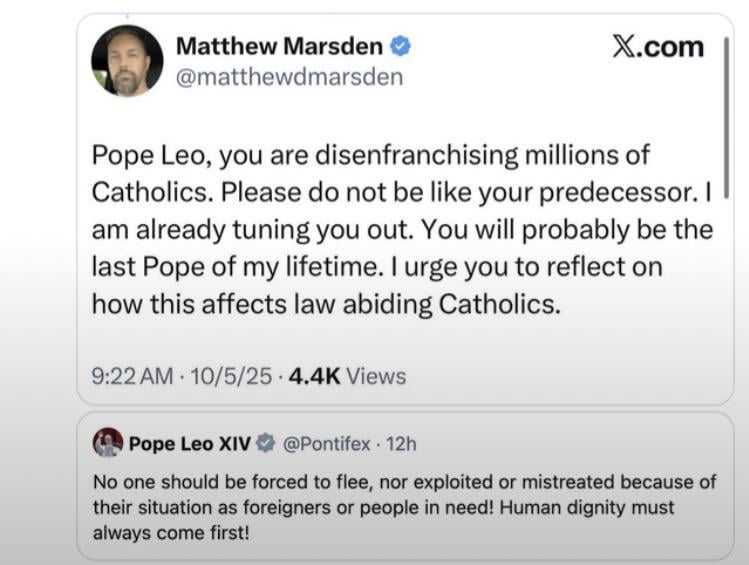
Task: Click the sentence starting "Pope Leo, you are disenfranchising"
Action: click(370, 155)
